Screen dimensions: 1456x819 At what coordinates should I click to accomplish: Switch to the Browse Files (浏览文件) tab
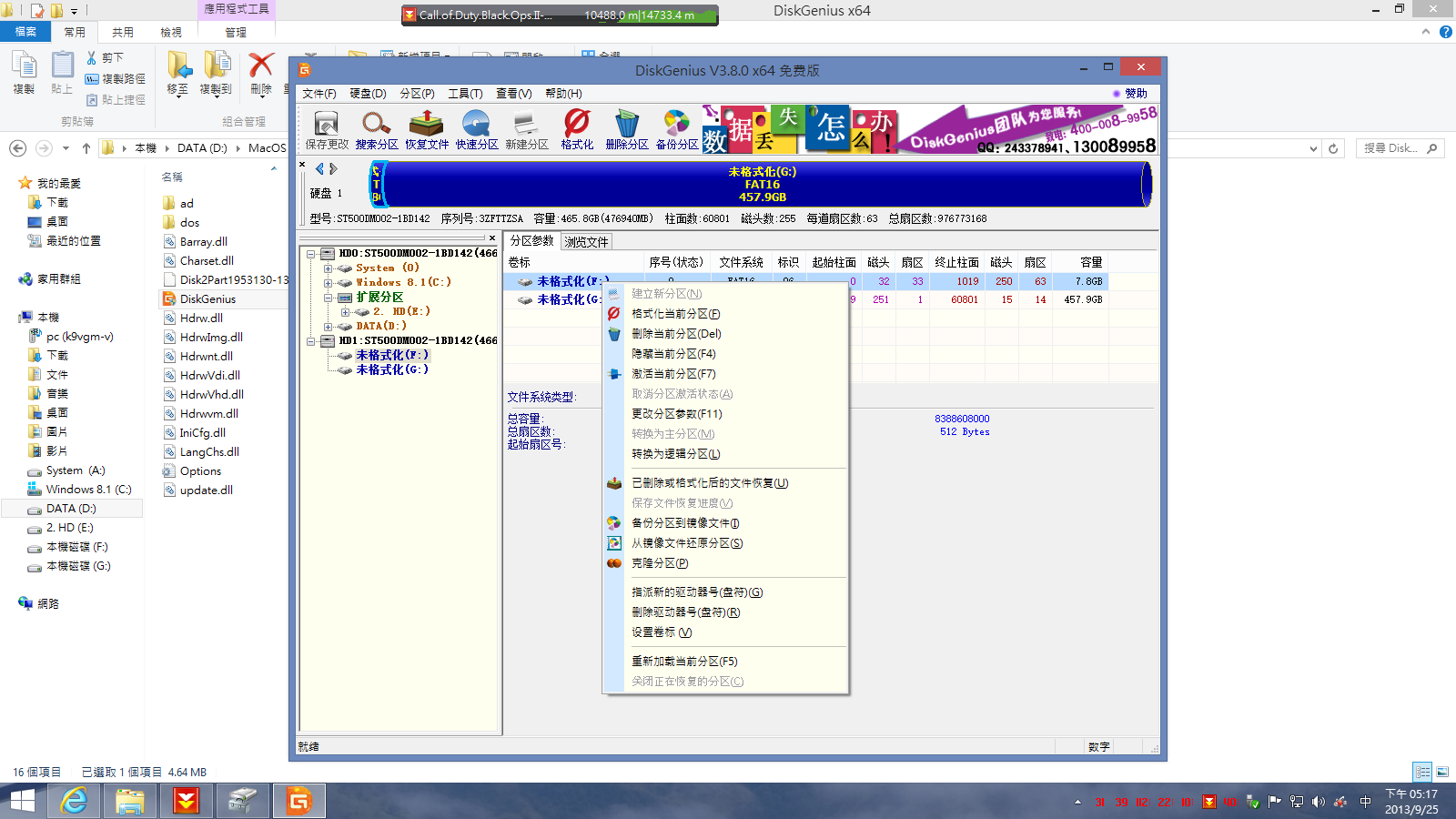(586, 241)
